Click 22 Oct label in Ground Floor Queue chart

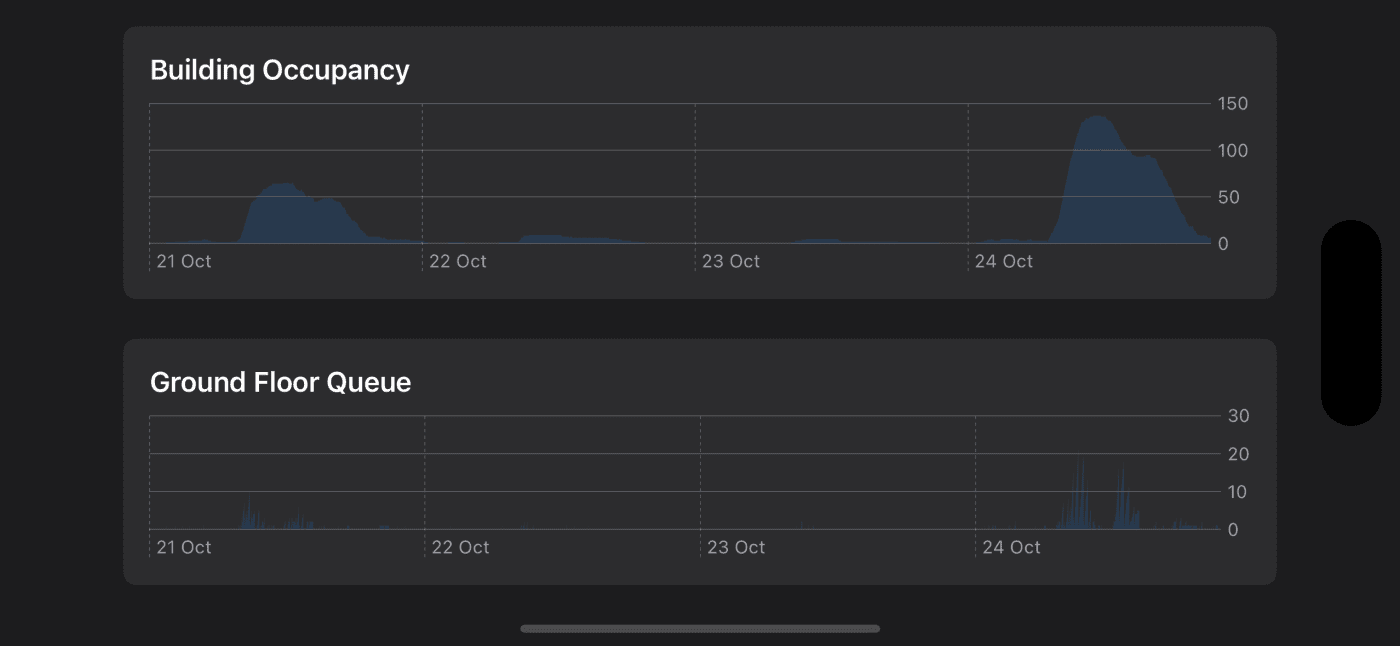461,547
